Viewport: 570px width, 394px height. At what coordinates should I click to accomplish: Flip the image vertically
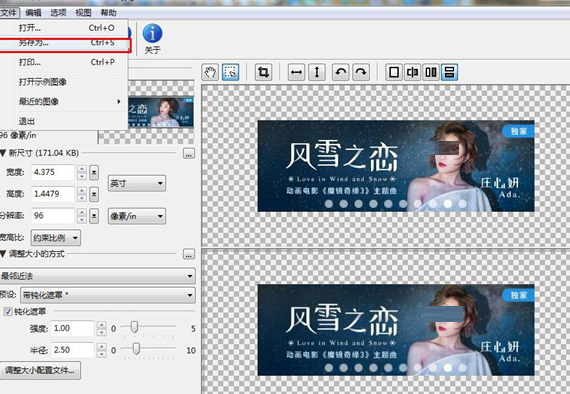(x=317, y=72)
